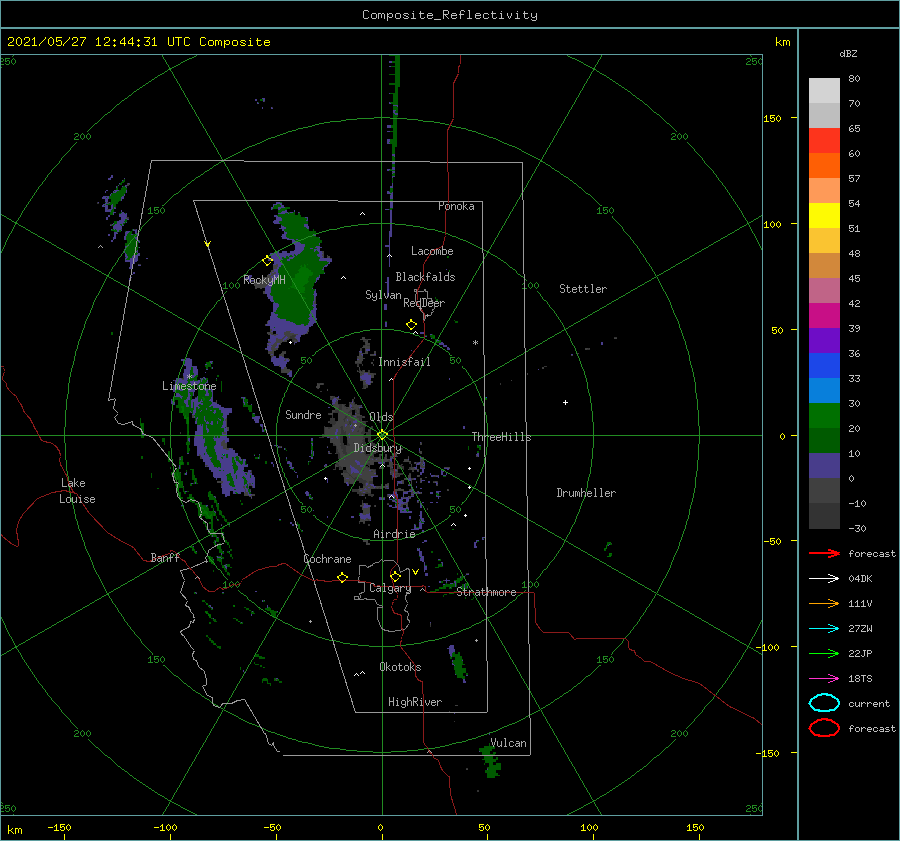Viewport: 900px width, 841px height.
Task: Click the magenta 18TS arrow legend icon
Action: [824, 679]
